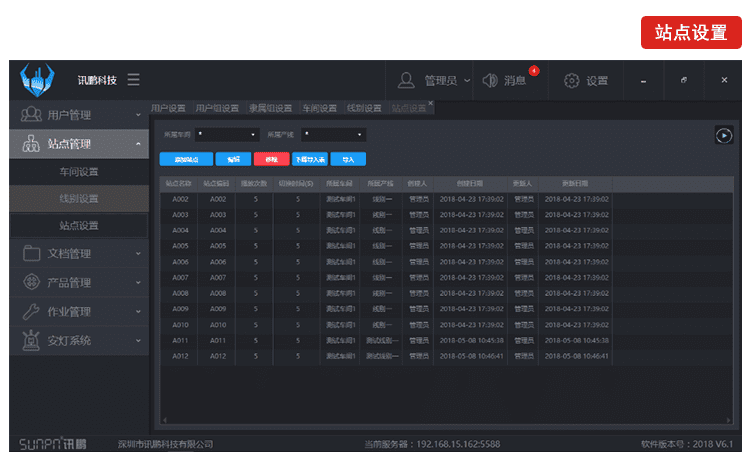Screen dimensions: 750x466
Task: Open the 消息 notifications speaker icon
Action: (490, 80)
